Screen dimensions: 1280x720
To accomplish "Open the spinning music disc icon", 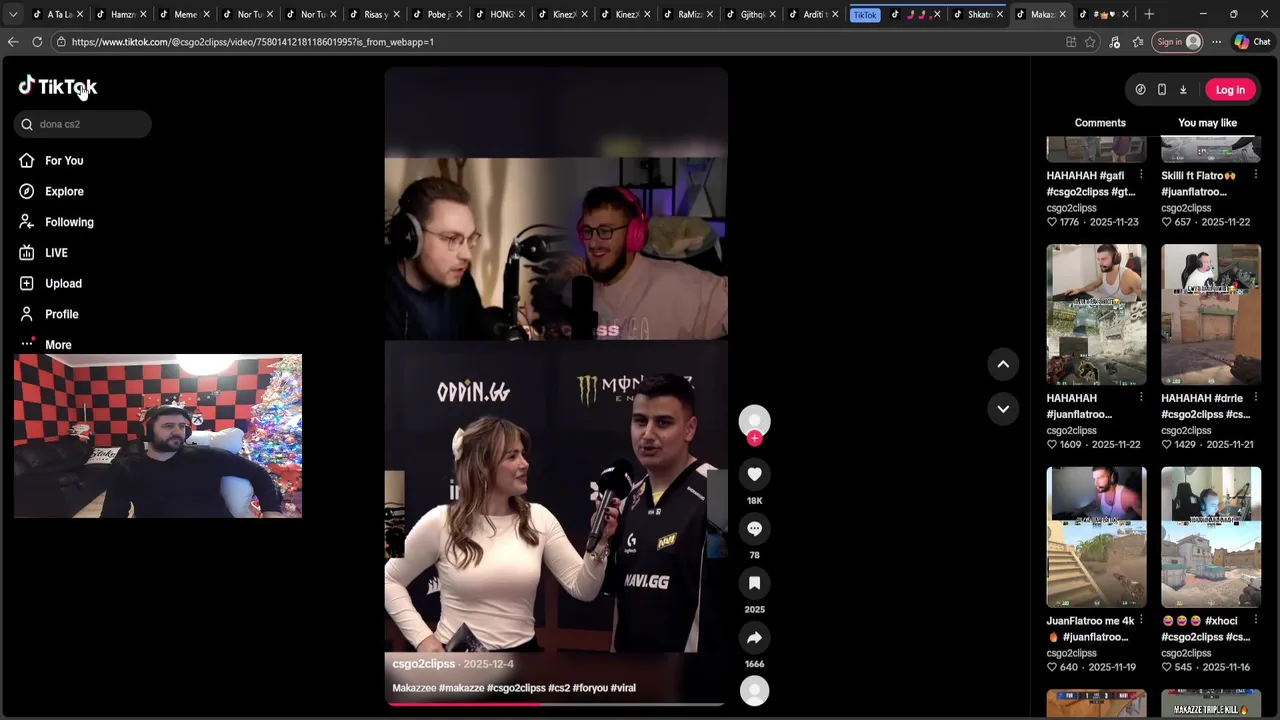I will 754,691.
